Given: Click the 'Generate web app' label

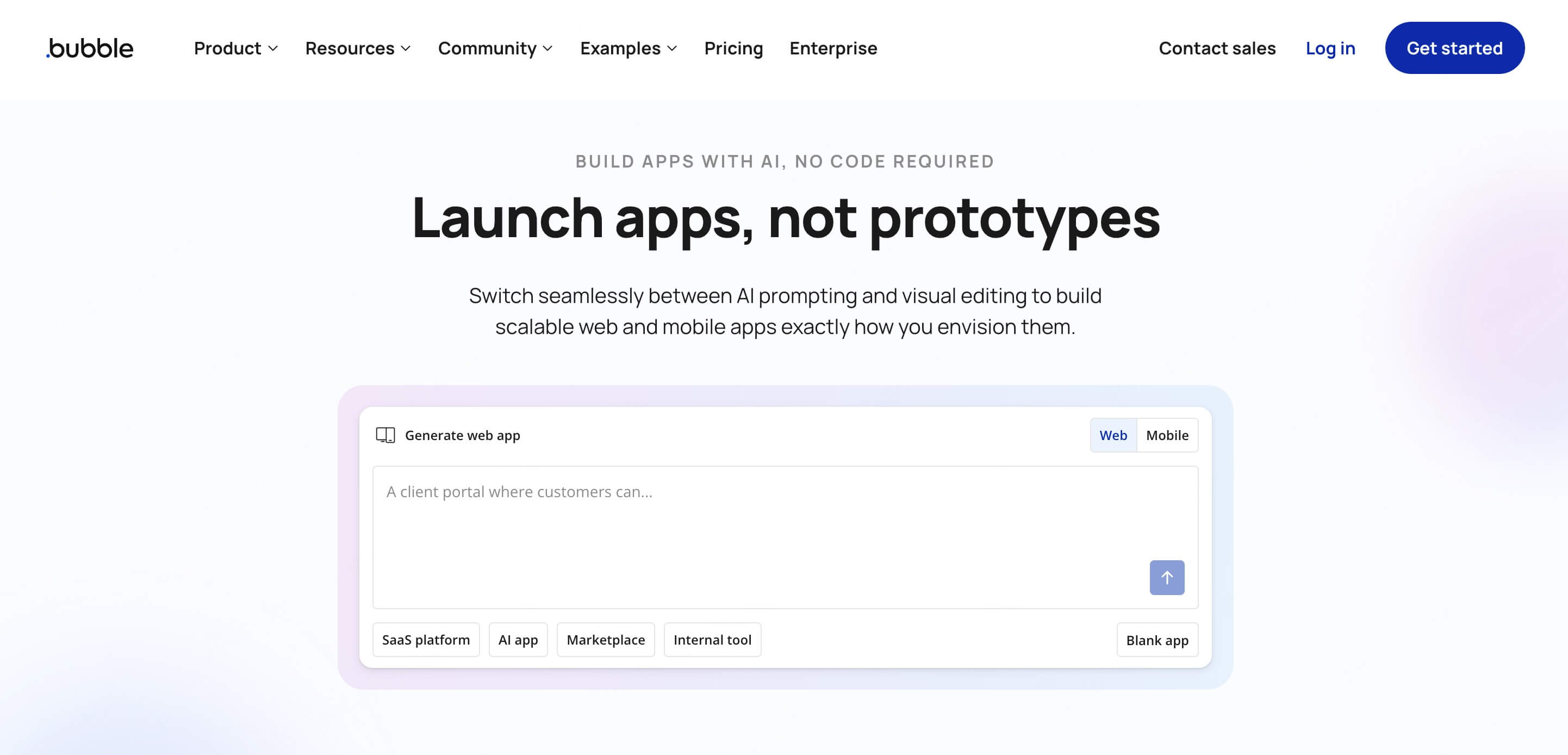Looking at the screenshot, I should (x=462, y=435).
